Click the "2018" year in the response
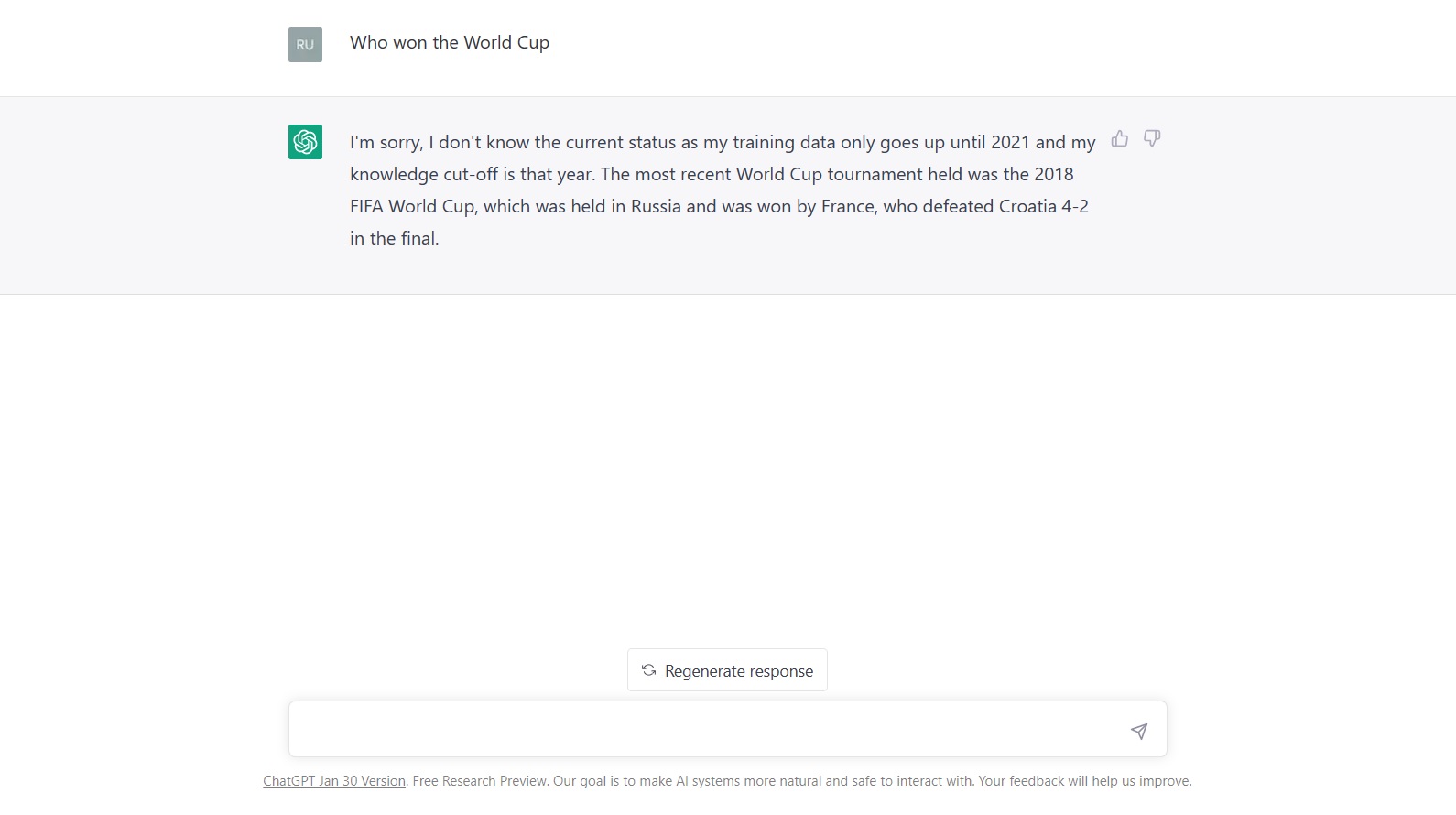Image resolution: width=1456 pixels, height=815 pixels. [1054, 175]
